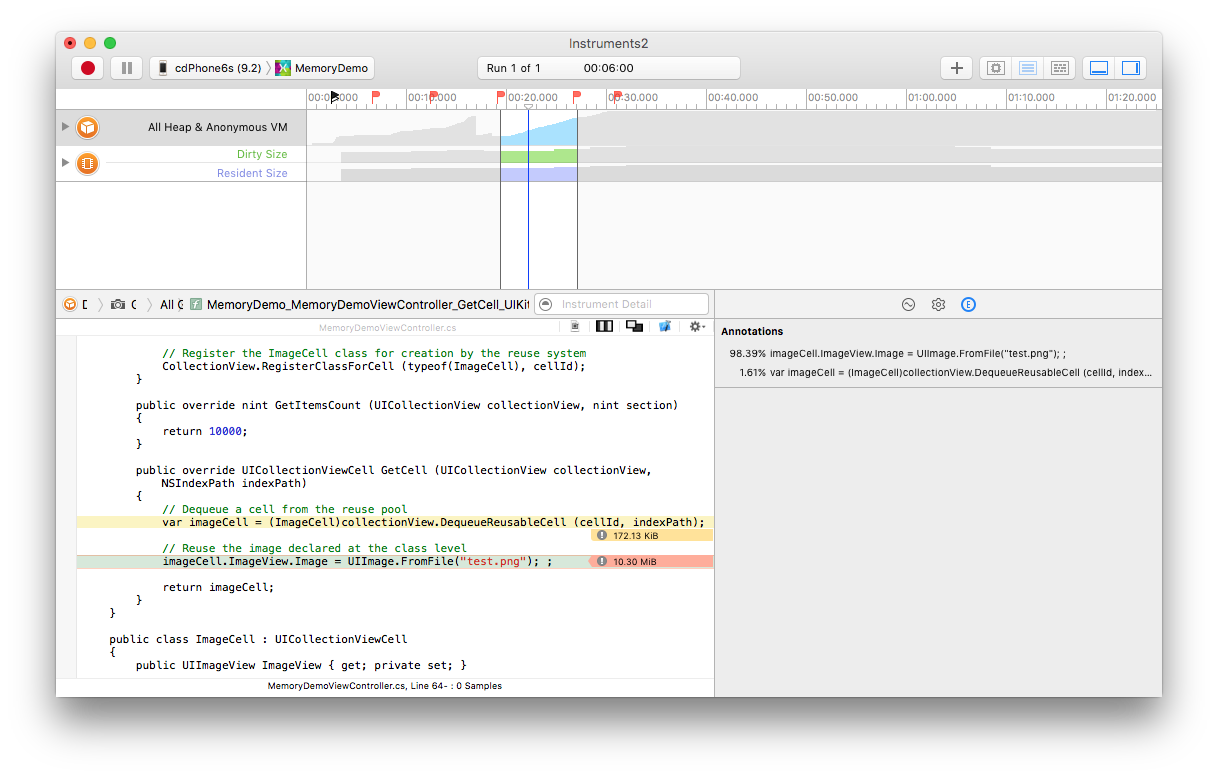Select the Allocations instrument icon in track list
The height and width of the screenshot is (777, 1218).
click(88, 127)
